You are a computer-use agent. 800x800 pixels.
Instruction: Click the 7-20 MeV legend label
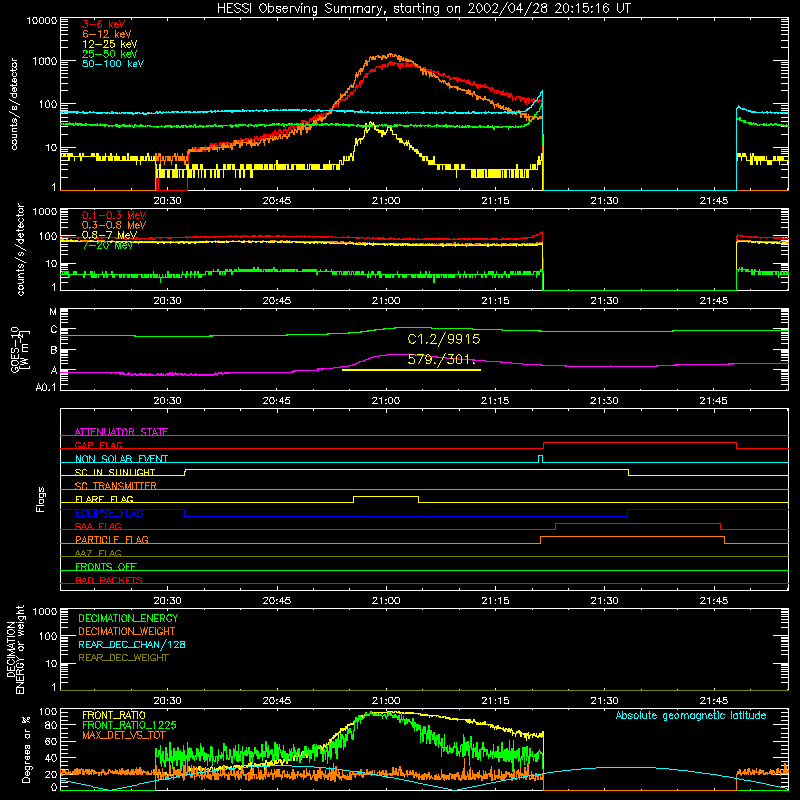107,245
